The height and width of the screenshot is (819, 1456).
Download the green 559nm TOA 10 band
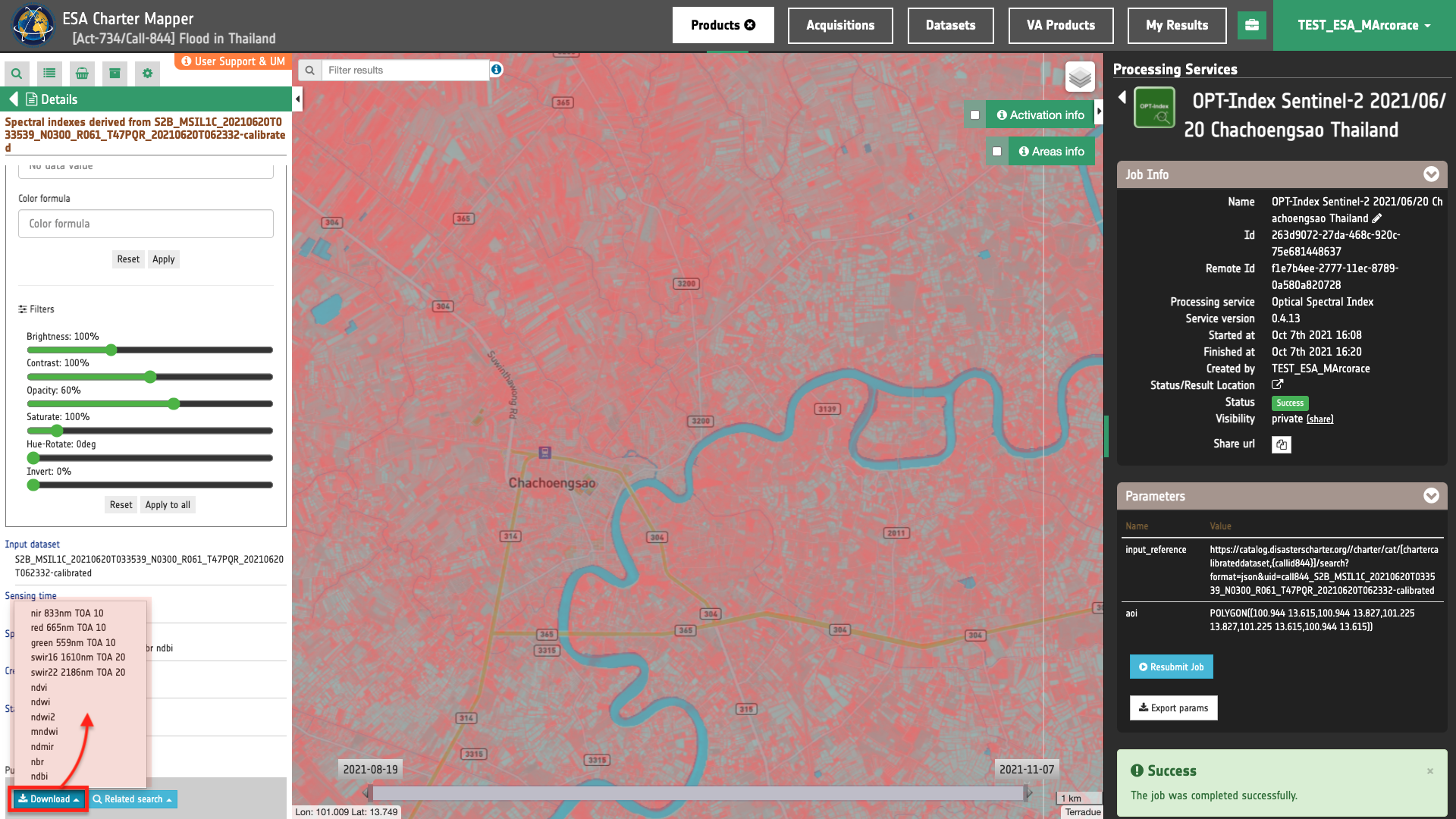(74, 643)
